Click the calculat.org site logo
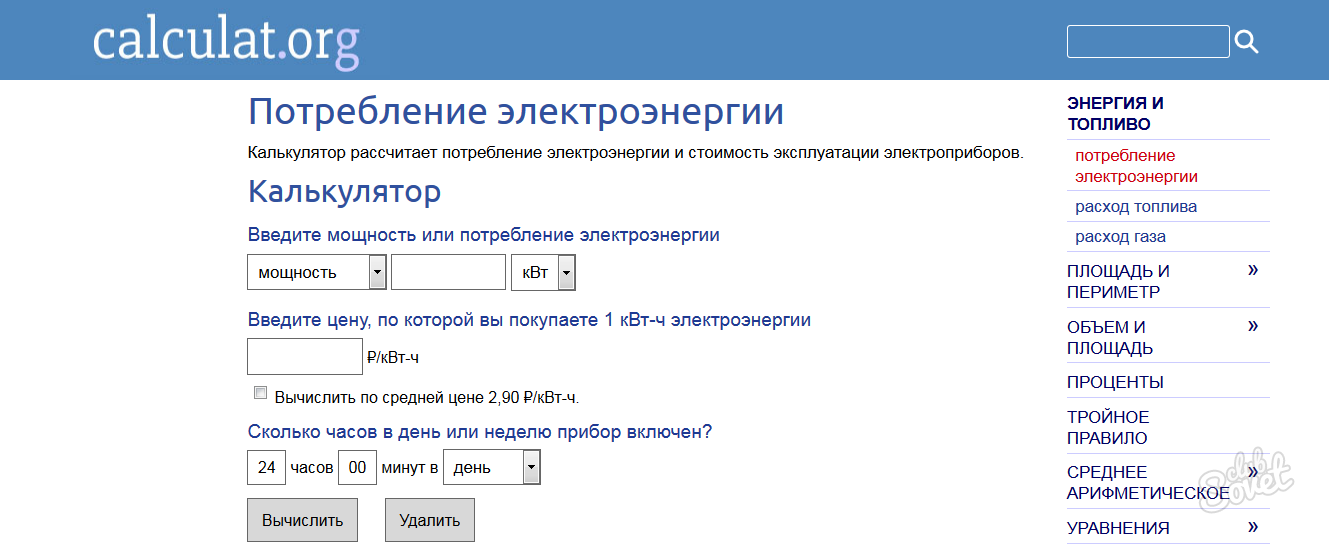Screen dimensions: 1329x549 click(x=225, y=42)
